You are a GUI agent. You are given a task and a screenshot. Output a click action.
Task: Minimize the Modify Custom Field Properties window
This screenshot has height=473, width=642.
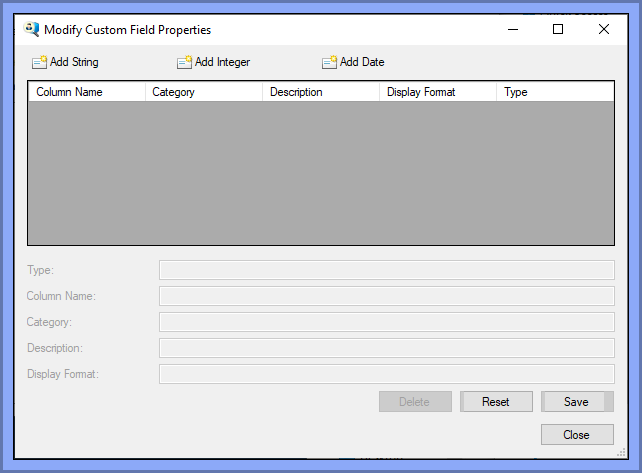[x=513, y=29]
